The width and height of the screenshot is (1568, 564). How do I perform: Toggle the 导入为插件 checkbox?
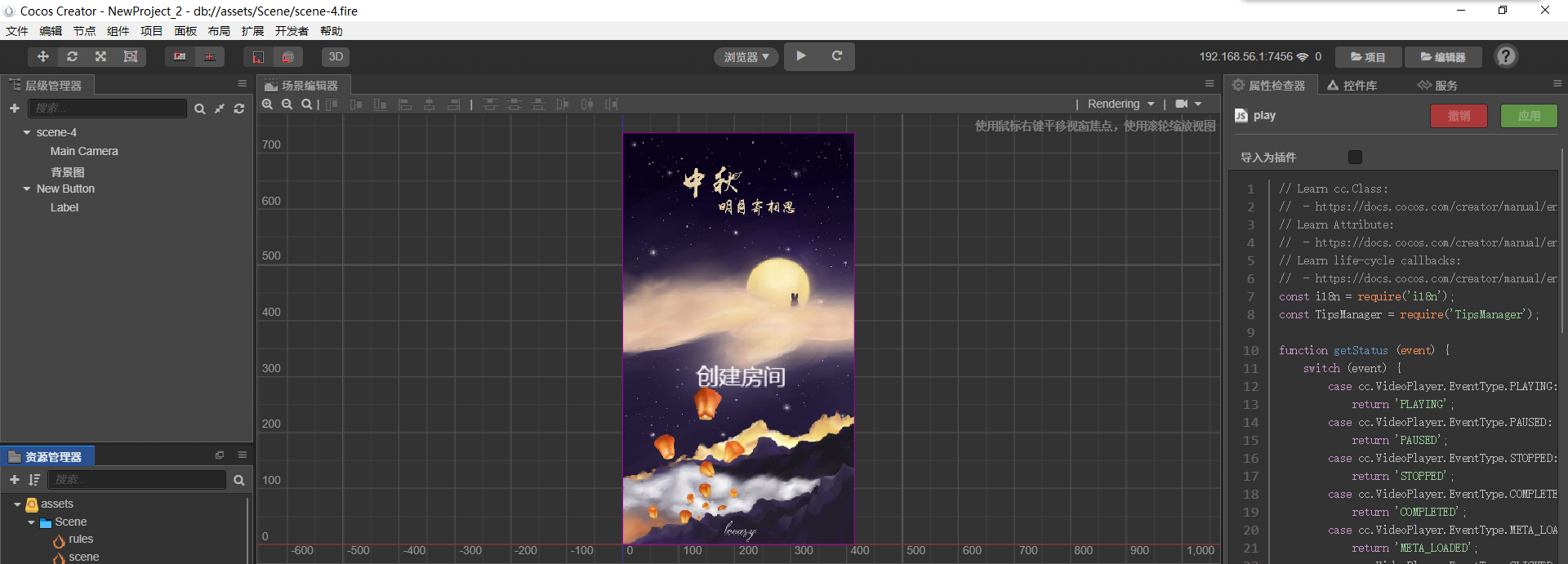click(x=1355, y=157)
